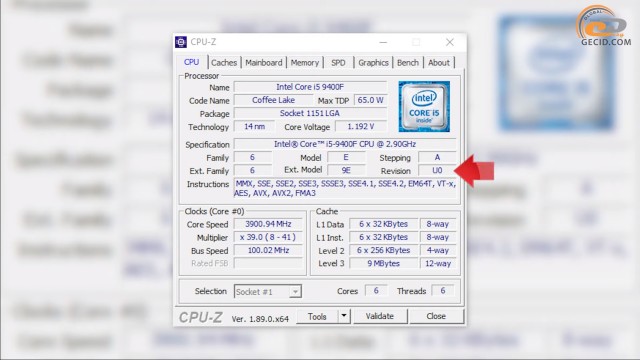The width and height of the screenshot is (640, 360).
Task: Click the Technology value 14 nm
Action: point(254,127)
